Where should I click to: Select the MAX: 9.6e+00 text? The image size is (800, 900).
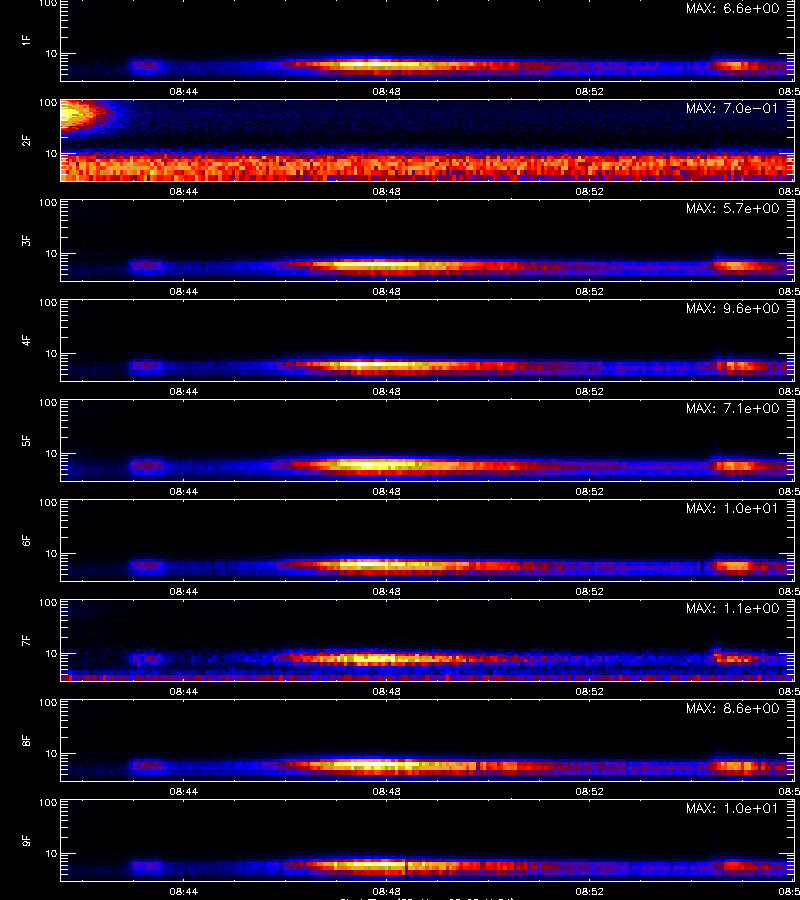point(732,308)
